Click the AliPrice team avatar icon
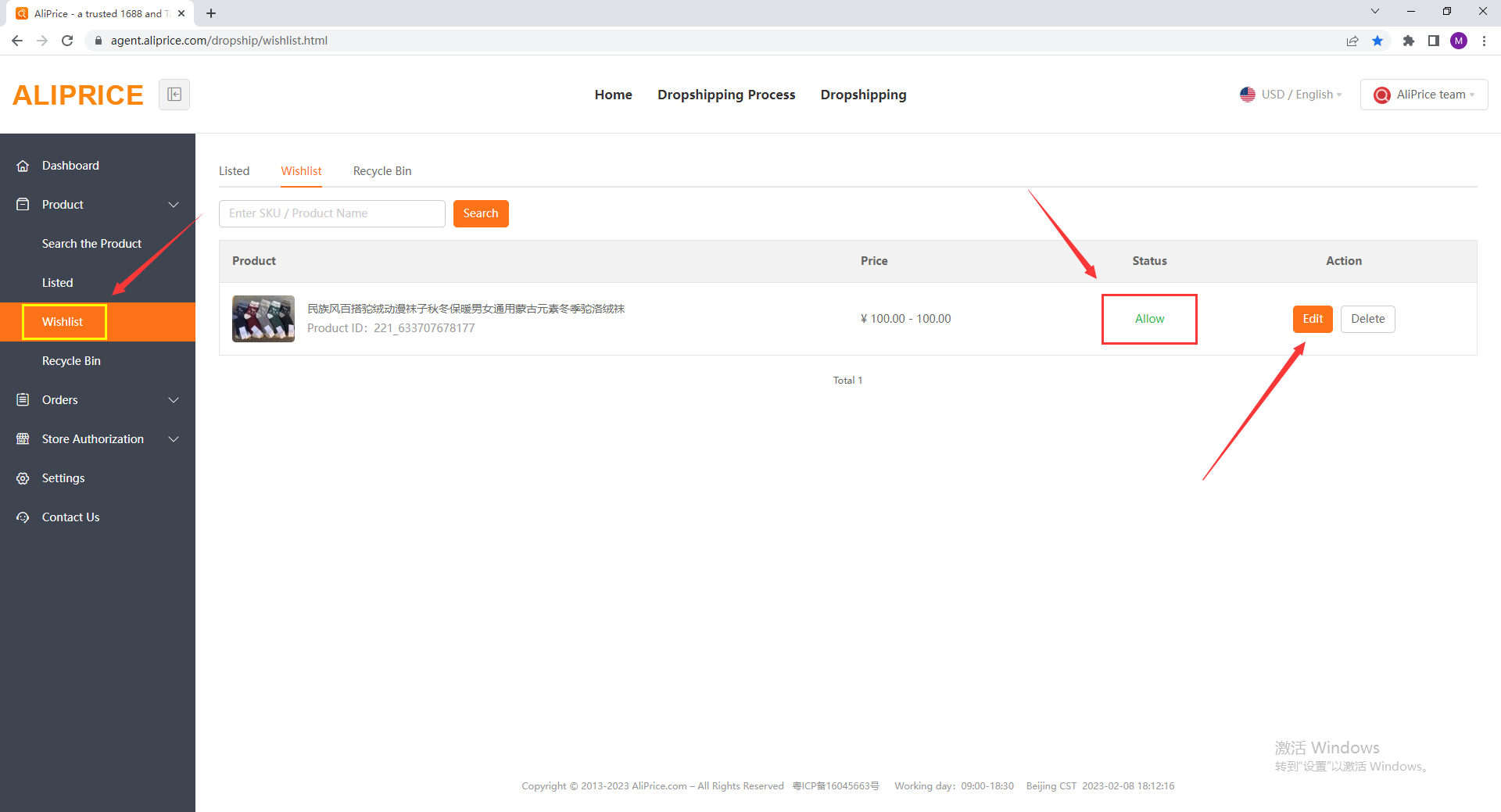This screenshot has width=1501, height=812. pos(1381,95)
